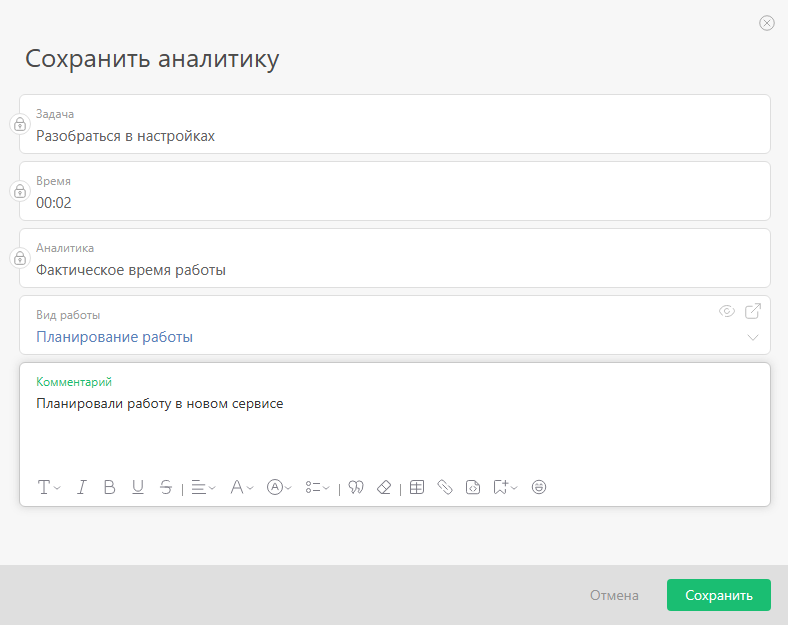Insert a table into the comment
Image resolution: width=788 pixels, height=625 pixels.
click(x=417, y=487)
